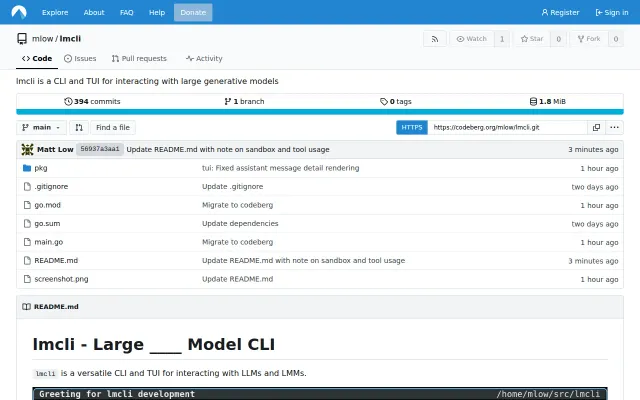Open the Activity tab
Screen dimensions: 640x400
click(204, 58)
